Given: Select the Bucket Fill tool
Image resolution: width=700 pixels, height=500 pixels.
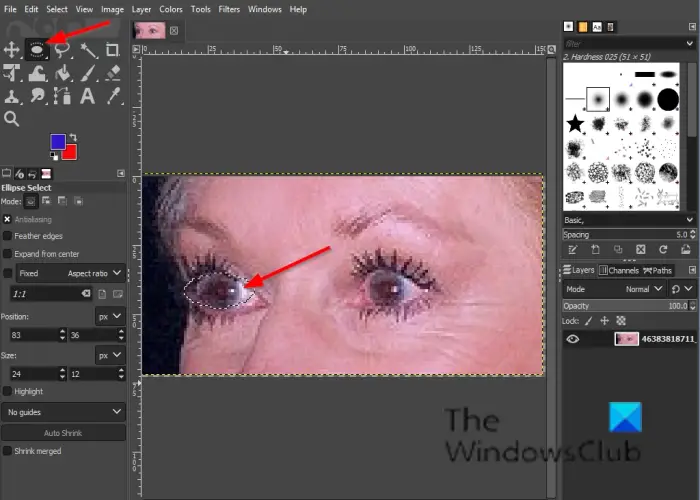Looking at the screenshot, I should coord(62,73).
